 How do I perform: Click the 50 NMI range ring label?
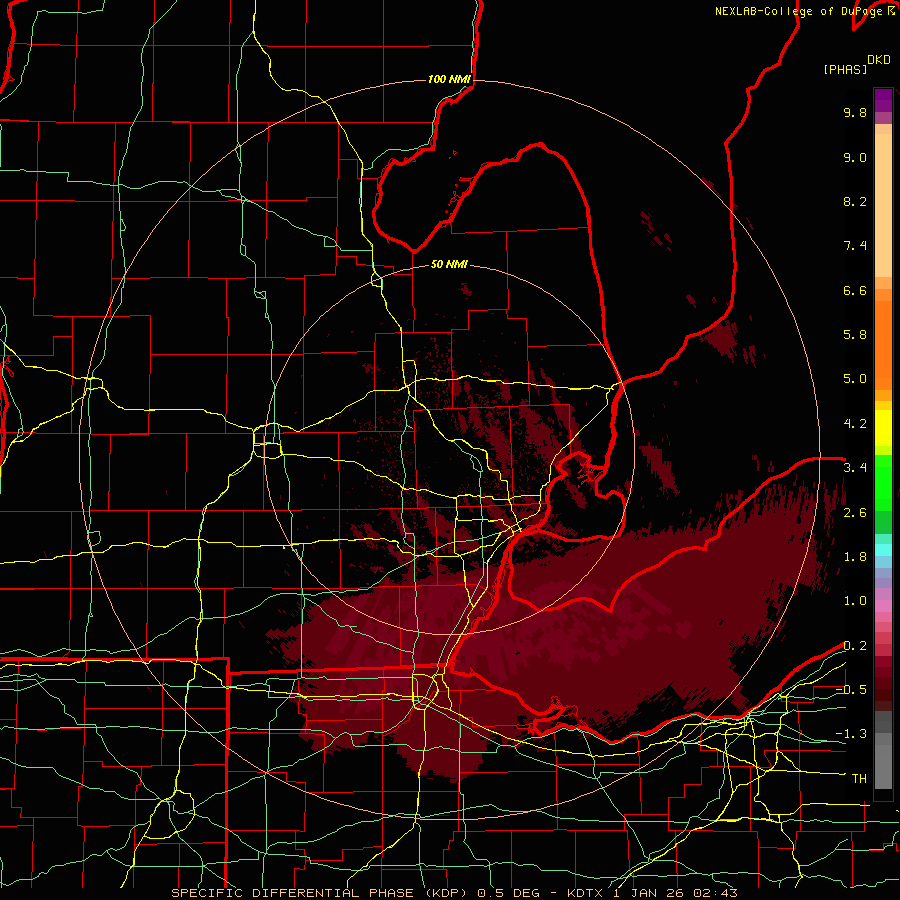click(449, 265)
